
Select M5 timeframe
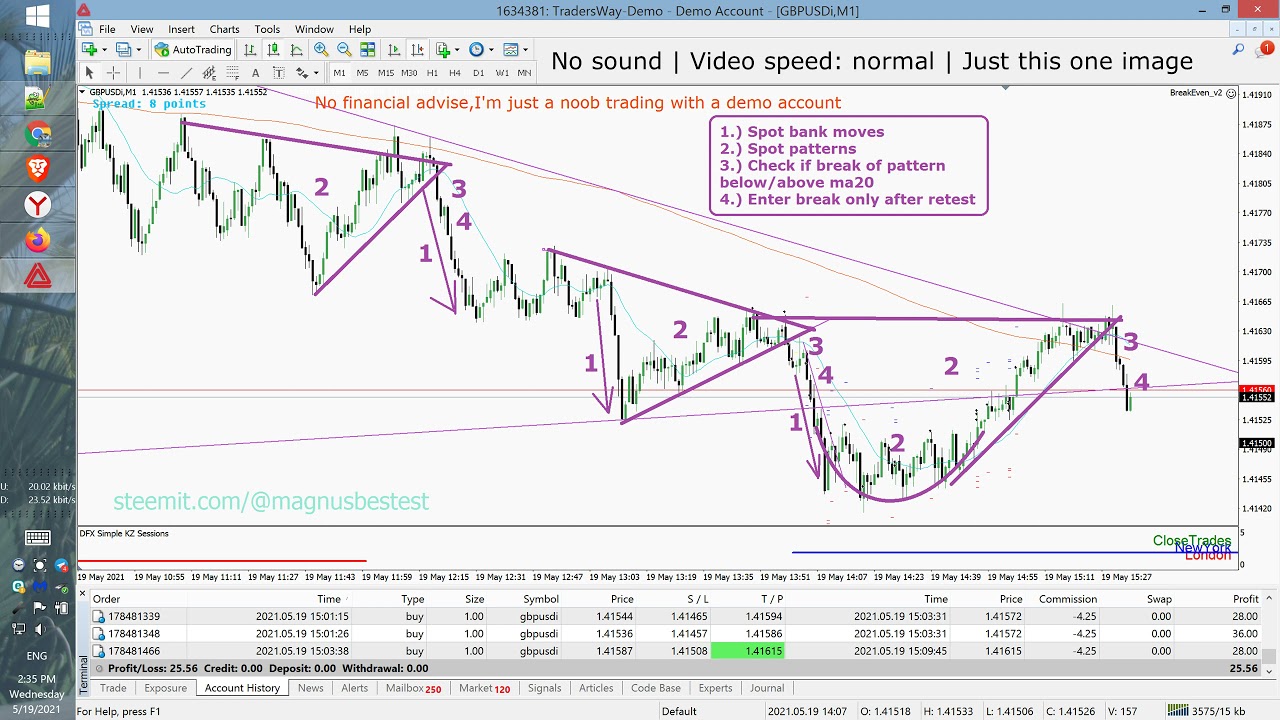(362, 73)
